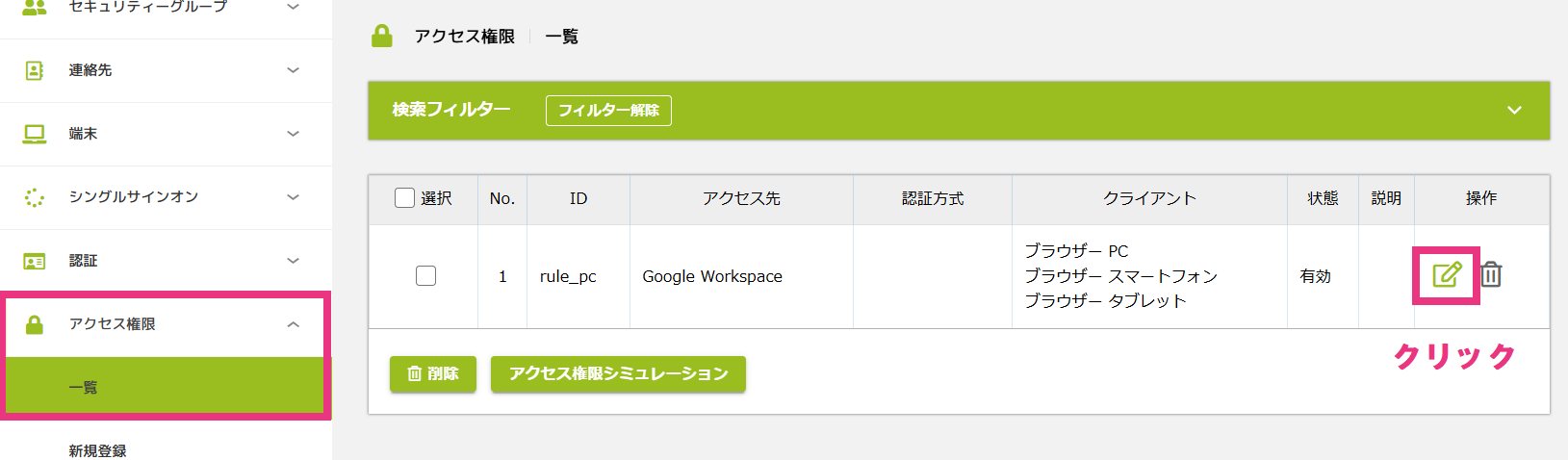1568x460 pixels.
Task: Collapse the アクセス権限 sidebar chevron
Action: pyautogui.click(x=294, y=324)
